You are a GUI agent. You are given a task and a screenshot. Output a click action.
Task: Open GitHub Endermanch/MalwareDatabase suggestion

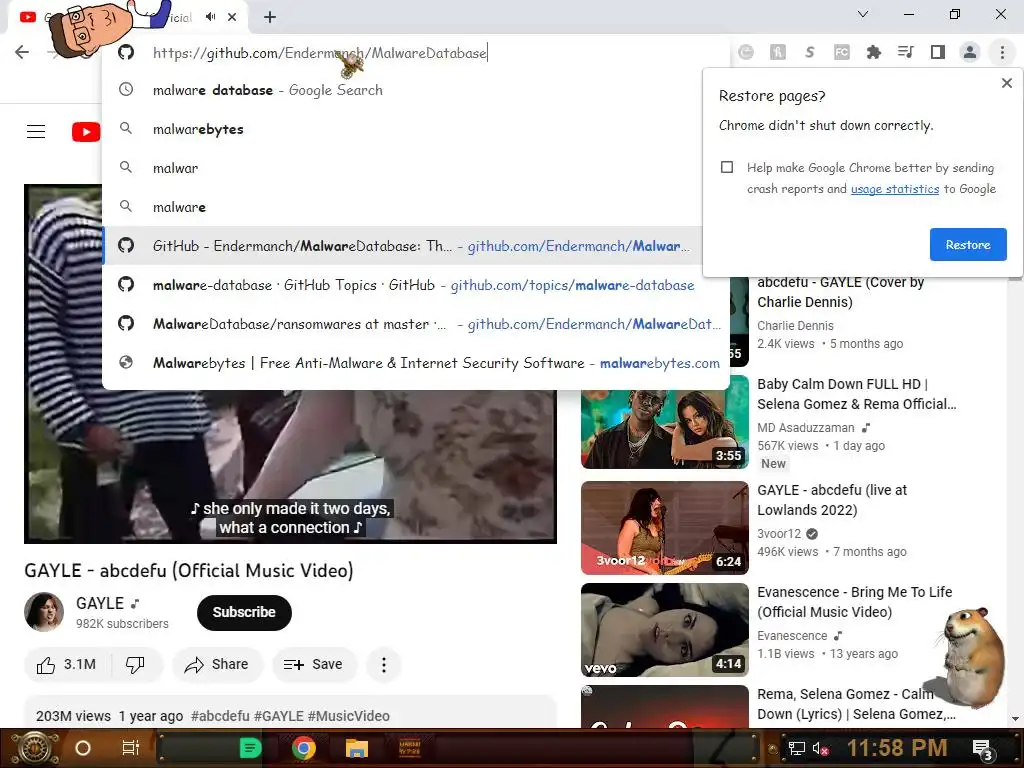415,246
